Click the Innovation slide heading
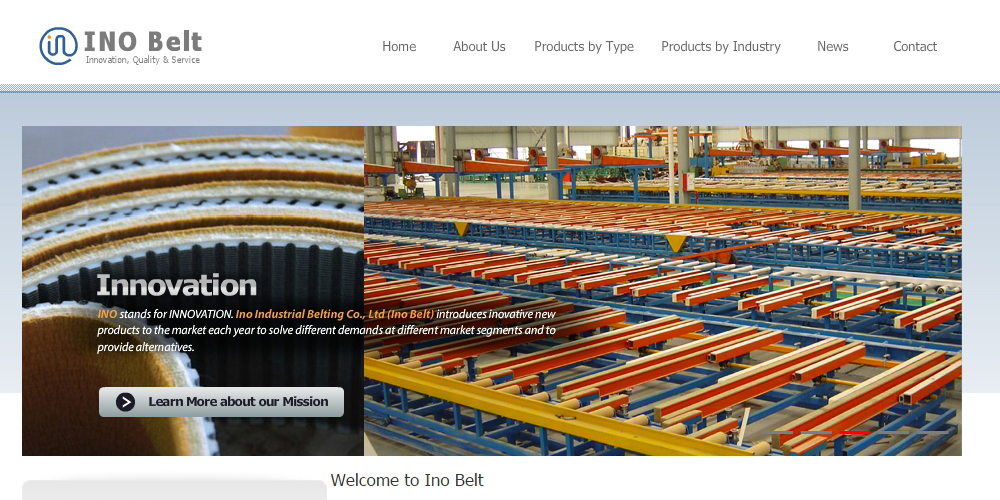Viewport: 1000px width, 500px height. coord(177,285)
